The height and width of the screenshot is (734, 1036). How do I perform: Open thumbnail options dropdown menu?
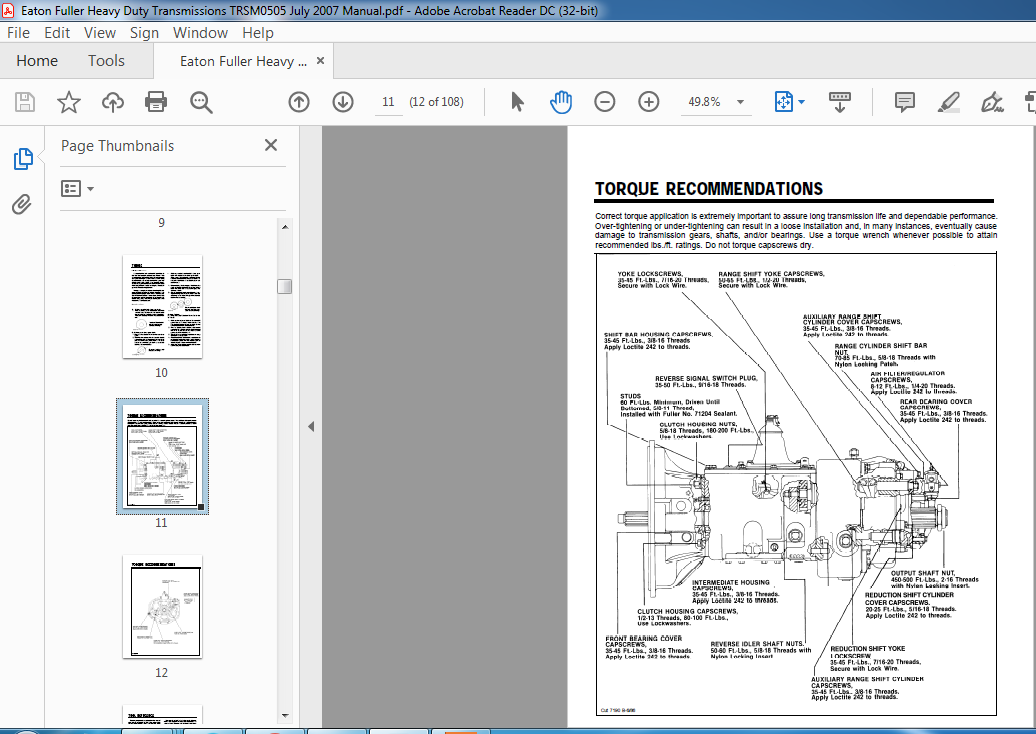click(77, 189)
